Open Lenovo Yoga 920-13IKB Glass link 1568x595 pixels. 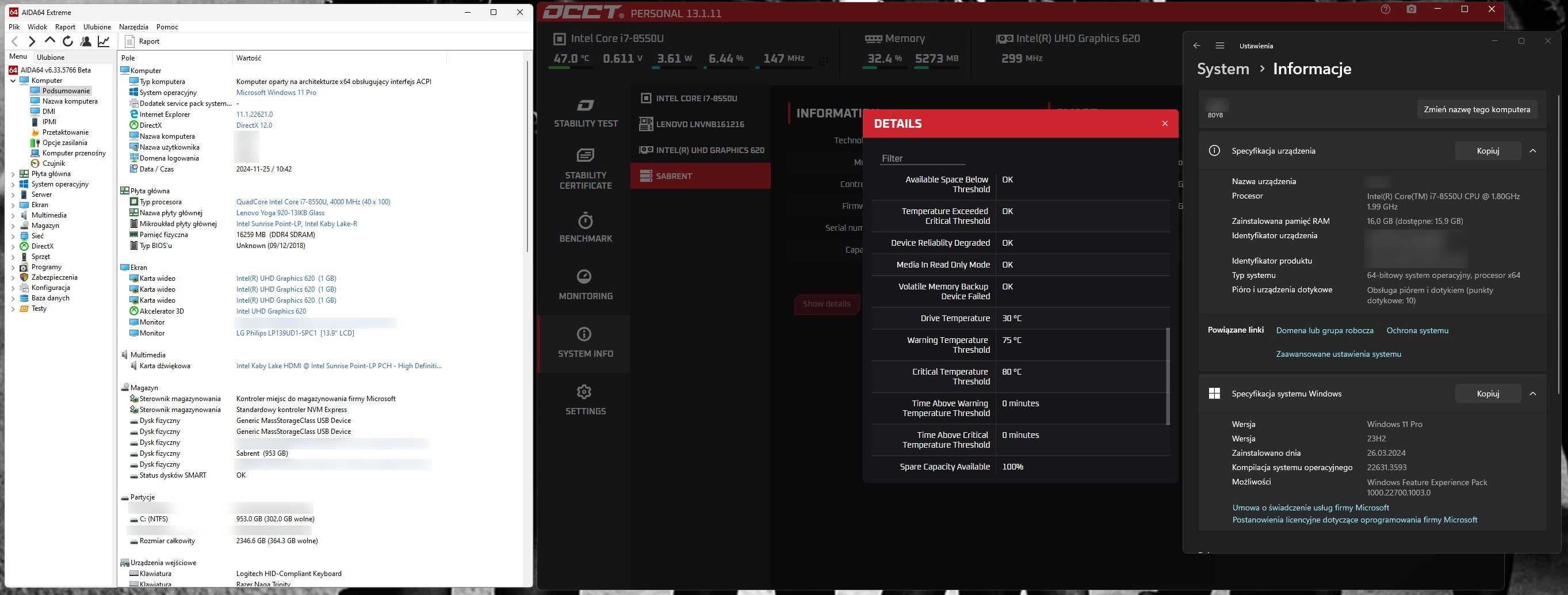pyautogui.click(x=280, y=212)
